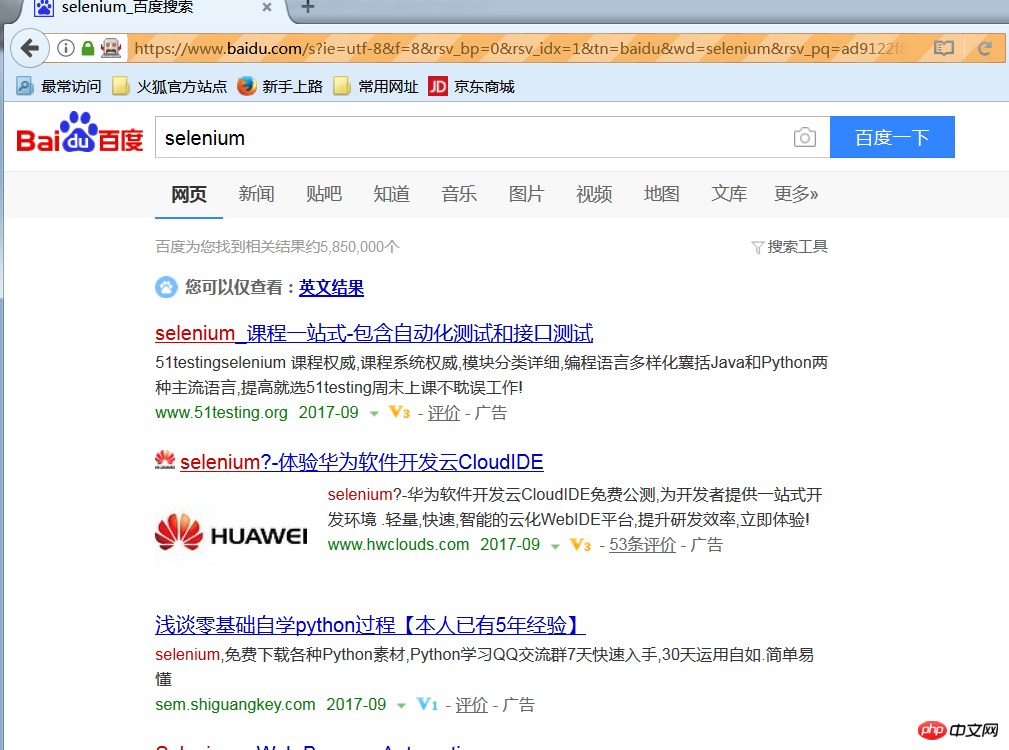Close the selenium_百度搜索 tab
Viewport: 1009px width, 750px height.
pyautogui.click(x=267, y=7)
